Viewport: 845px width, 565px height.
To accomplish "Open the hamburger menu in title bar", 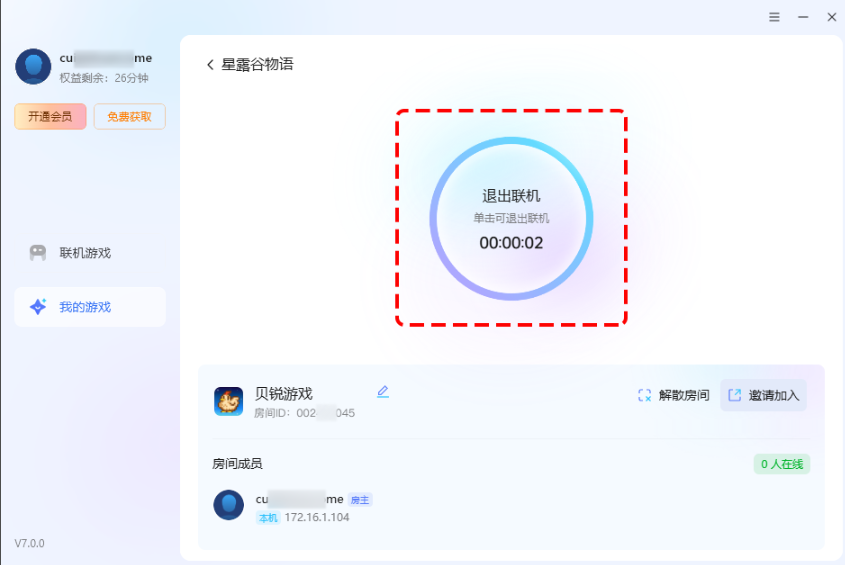I will (x=774, y=18).
